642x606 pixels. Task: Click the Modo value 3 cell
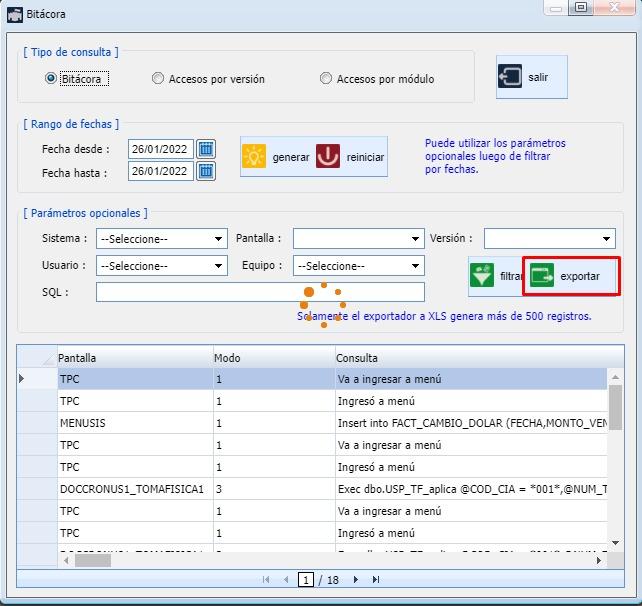click(274, 489)
